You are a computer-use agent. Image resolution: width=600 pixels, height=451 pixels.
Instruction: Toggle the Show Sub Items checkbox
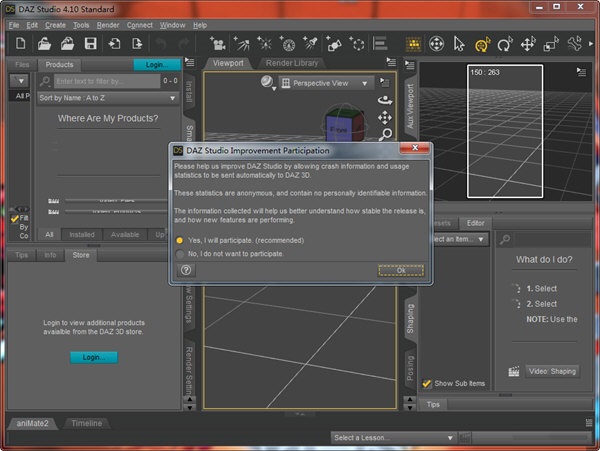click(427, 383)
